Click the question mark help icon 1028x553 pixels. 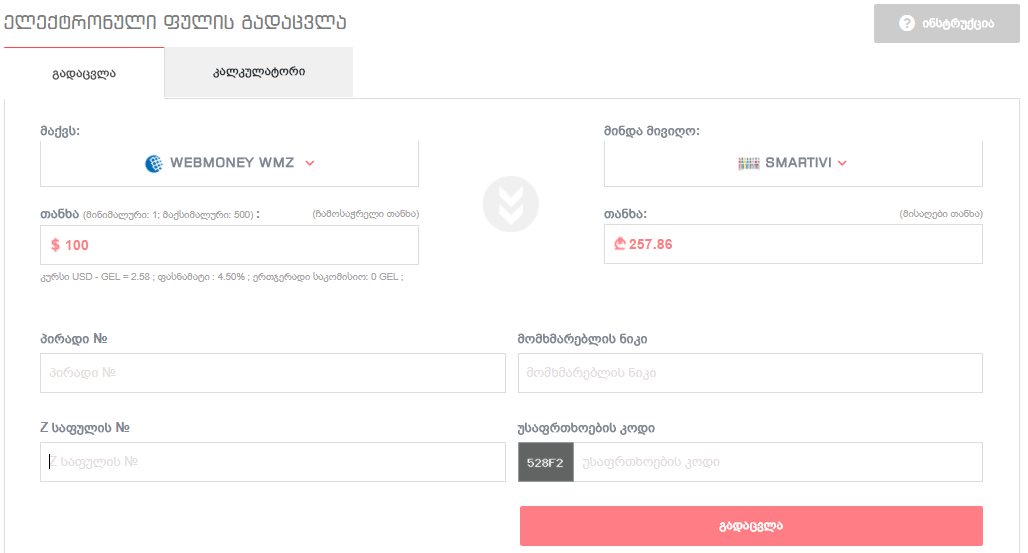pos(907,24)
